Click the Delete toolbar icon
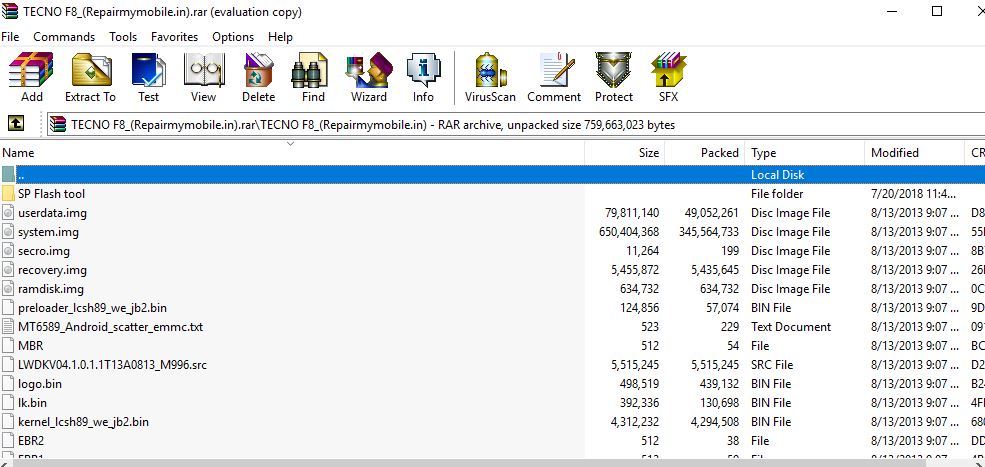Viewport: 985px width, 467px height. point(258,78)
